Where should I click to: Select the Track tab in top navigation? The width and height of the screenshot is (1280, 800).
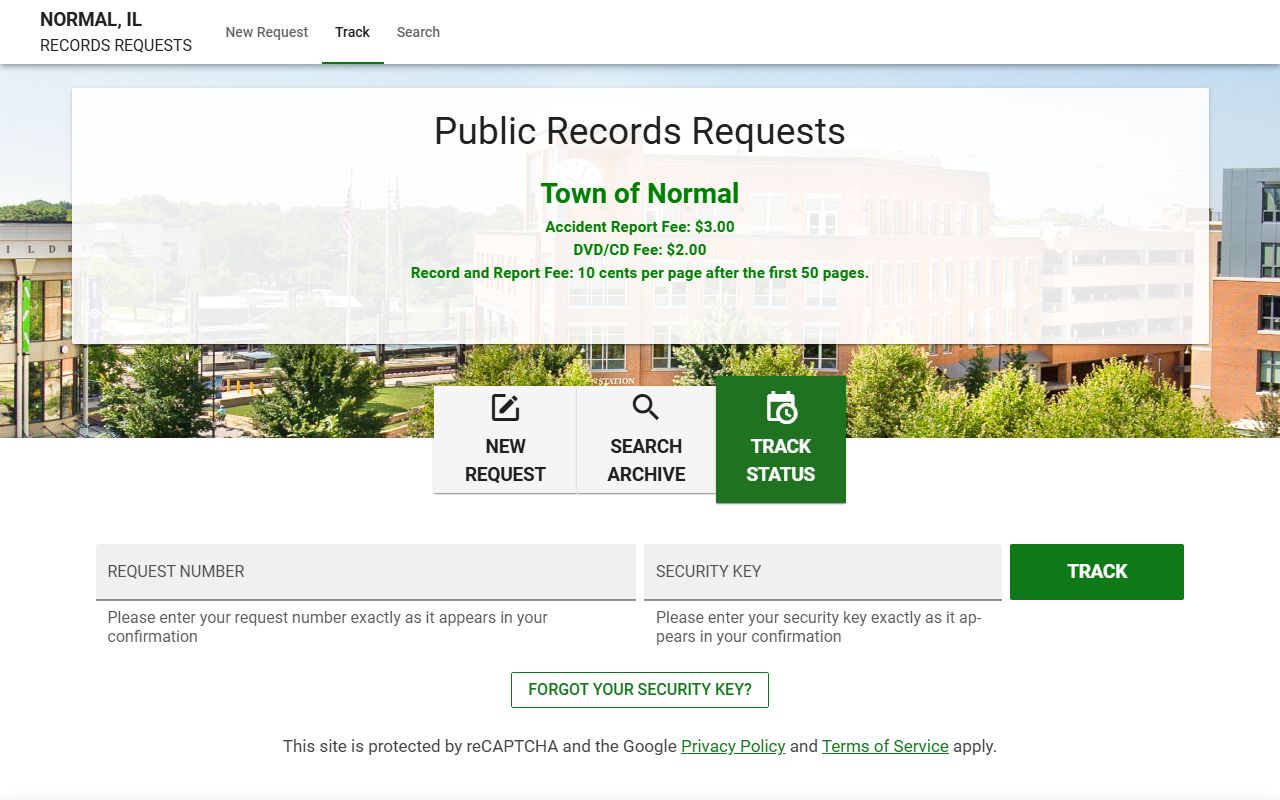tap(353, 32)
